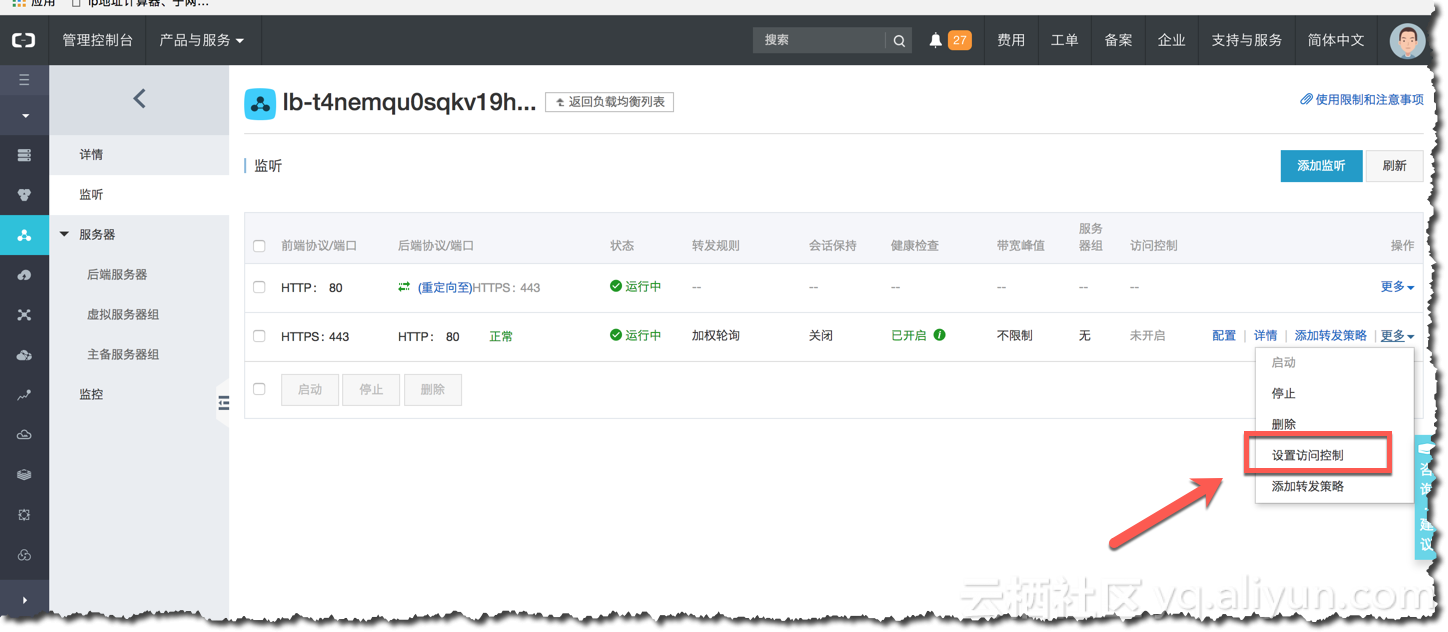This screenshot has height=632, width=1448.
Task: Open the database cluster icon in left rail
Action: (x=24, y=195)
